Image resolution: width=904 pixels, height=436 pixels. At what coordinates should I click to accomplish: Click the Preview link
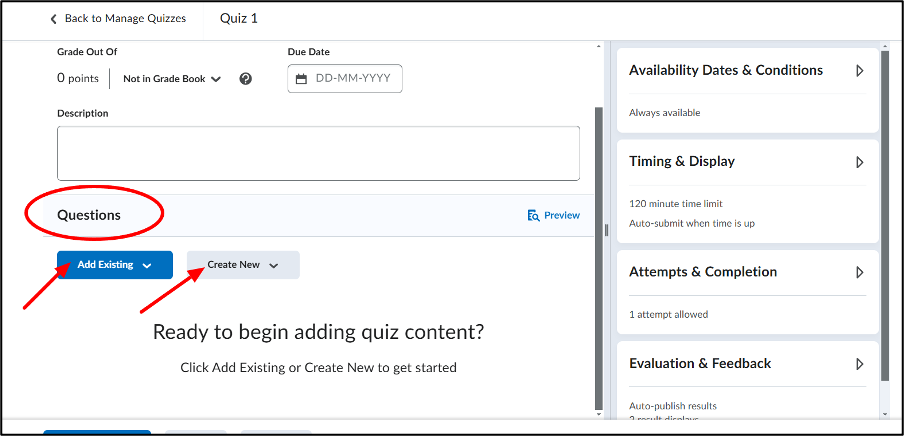click(562, 215)
